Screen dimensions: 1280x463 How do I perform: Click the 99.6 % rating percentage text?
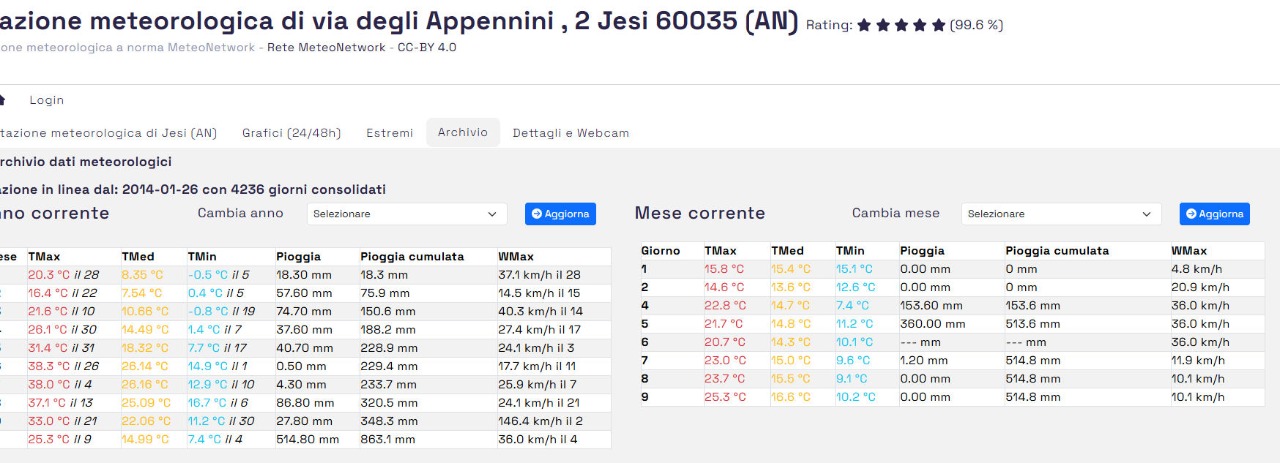point(976,25)
